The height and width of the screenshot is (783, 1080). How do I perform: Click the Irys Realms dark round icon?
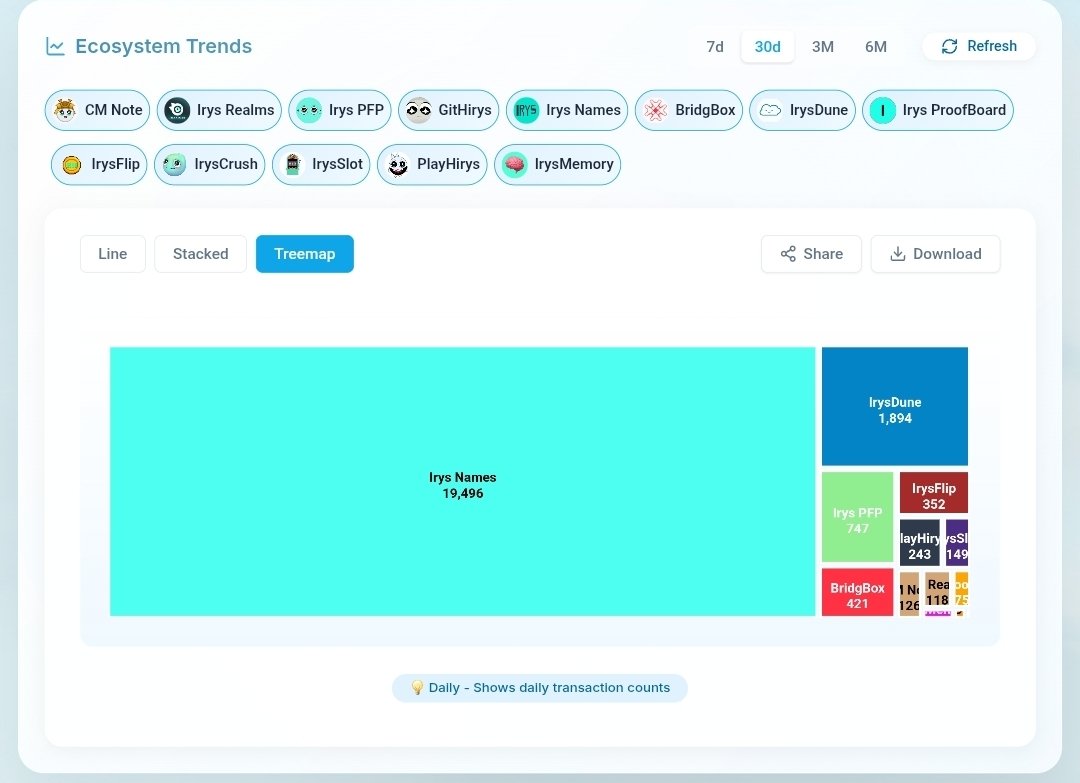[x=177, y=110]
